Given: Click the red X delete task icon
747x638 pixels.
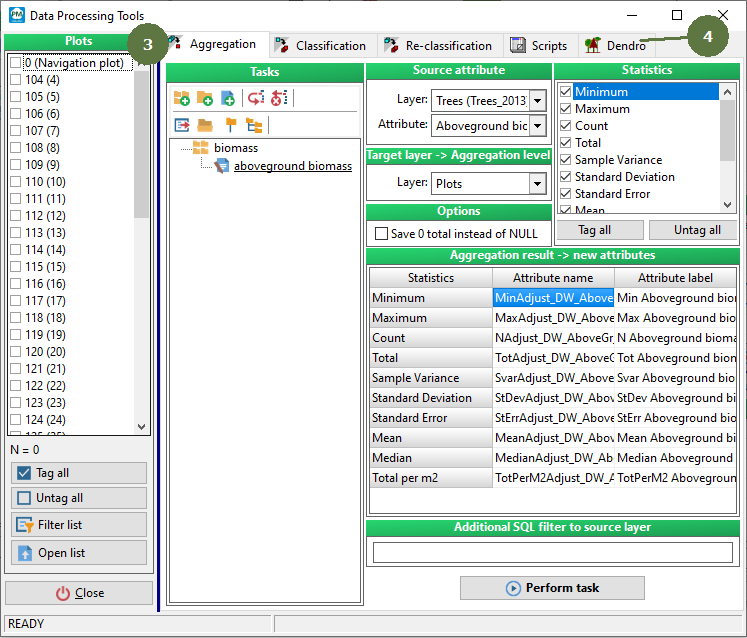Looking at the screenshot, I should coord(279,98).
